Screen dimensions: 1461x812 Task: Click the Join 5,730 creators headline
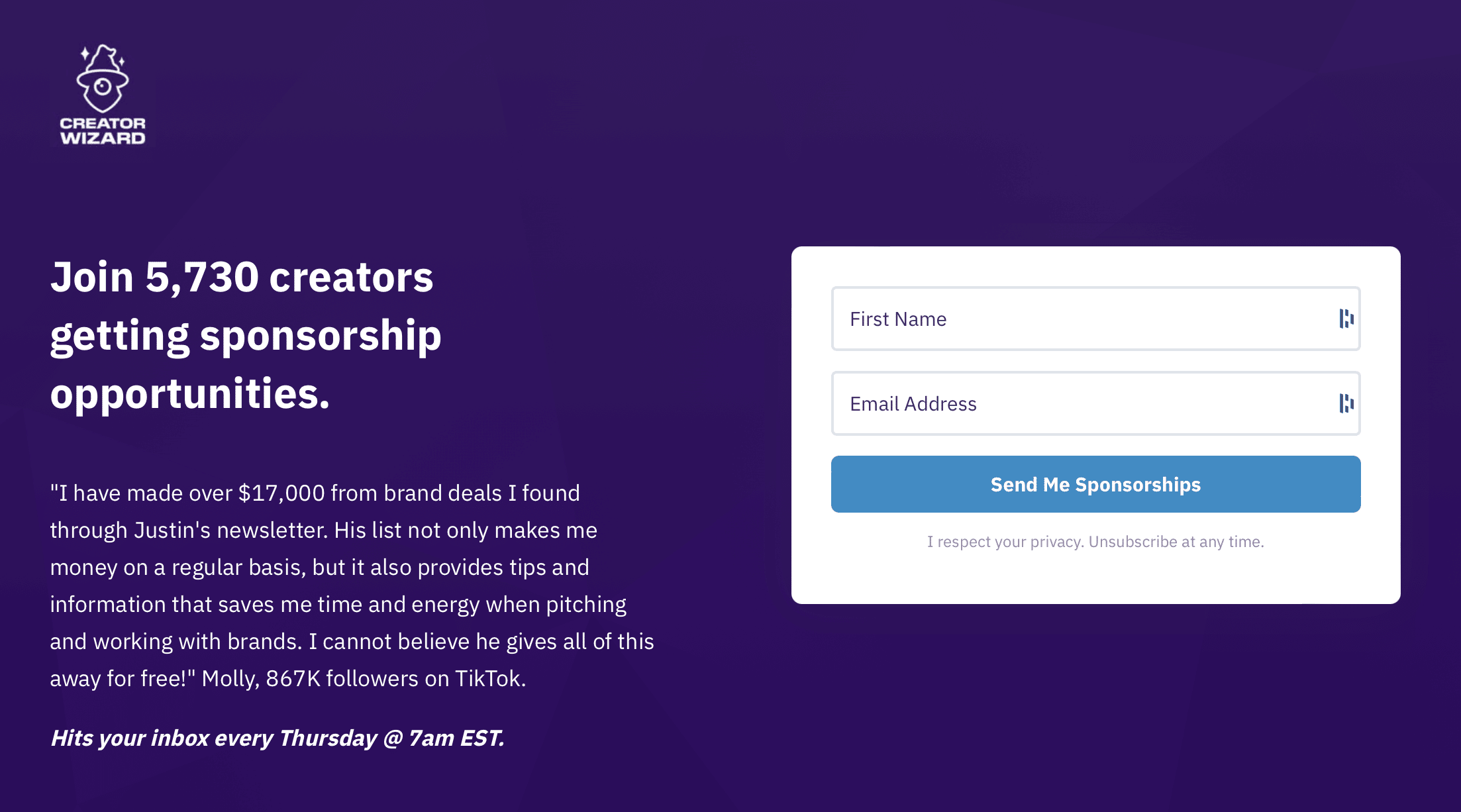(246, 335)
